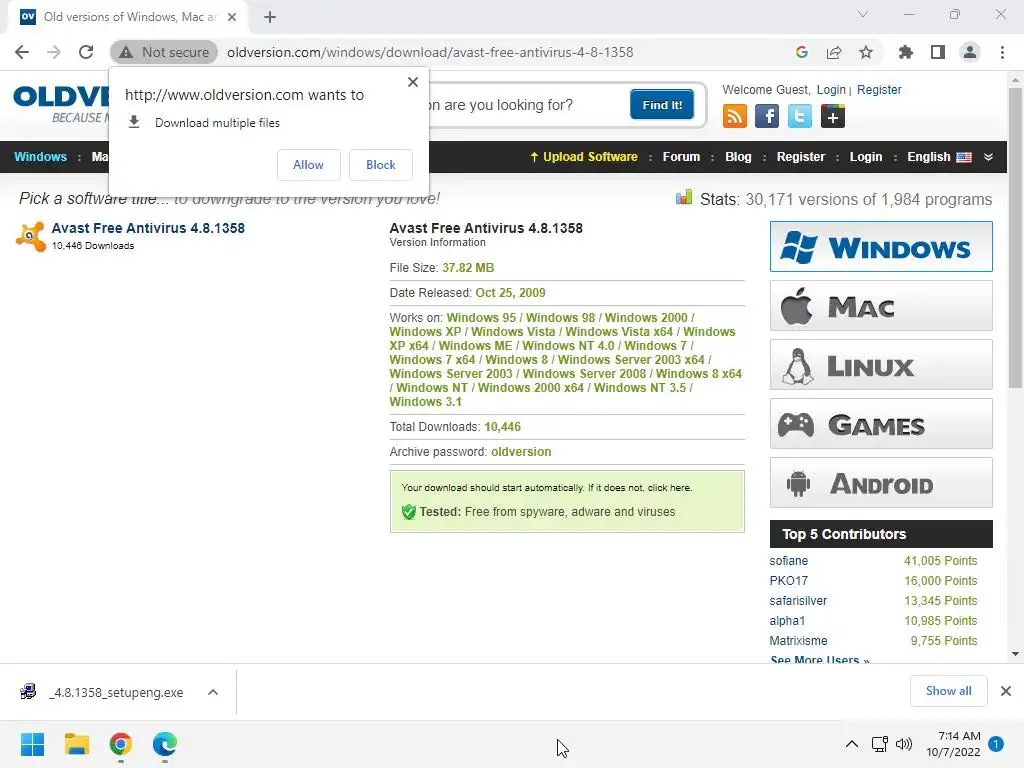Image resolution: width=1024 pixels, height=768 pixels.
Task: Open the Extensions puzzle icon
Action: tap(906, 52)
